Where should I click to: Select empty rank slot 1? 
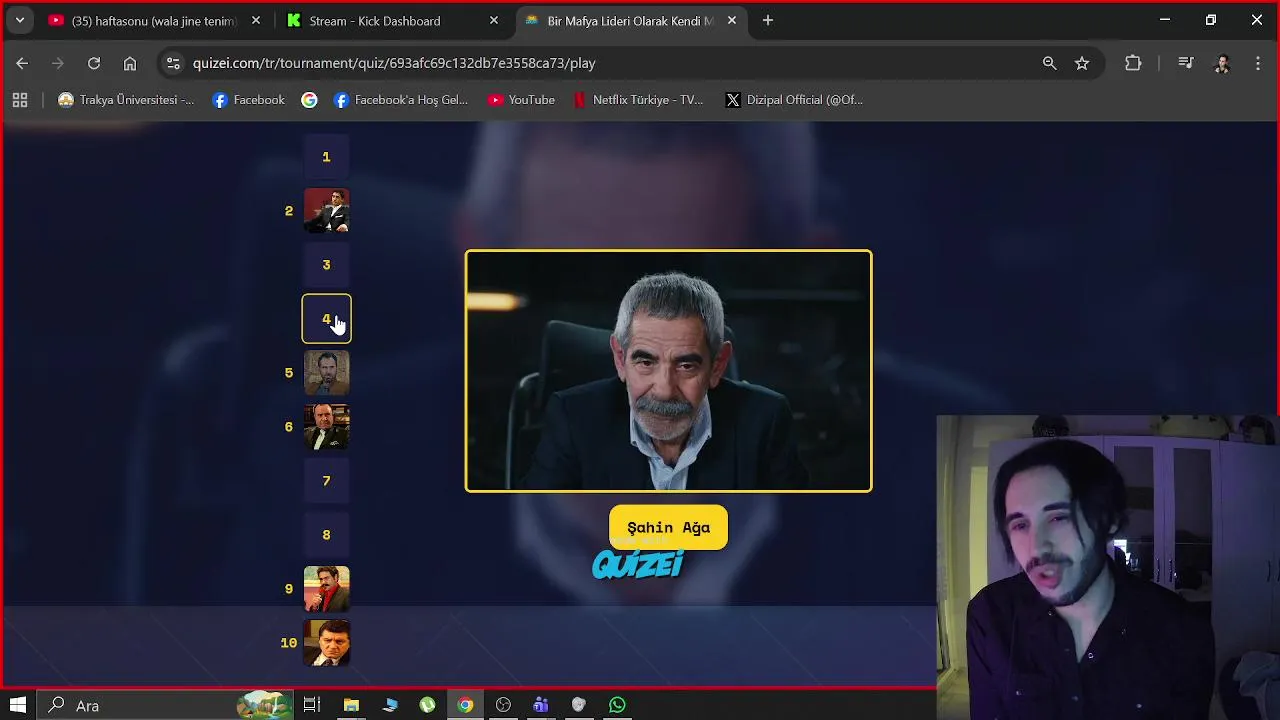coord(326,157)
